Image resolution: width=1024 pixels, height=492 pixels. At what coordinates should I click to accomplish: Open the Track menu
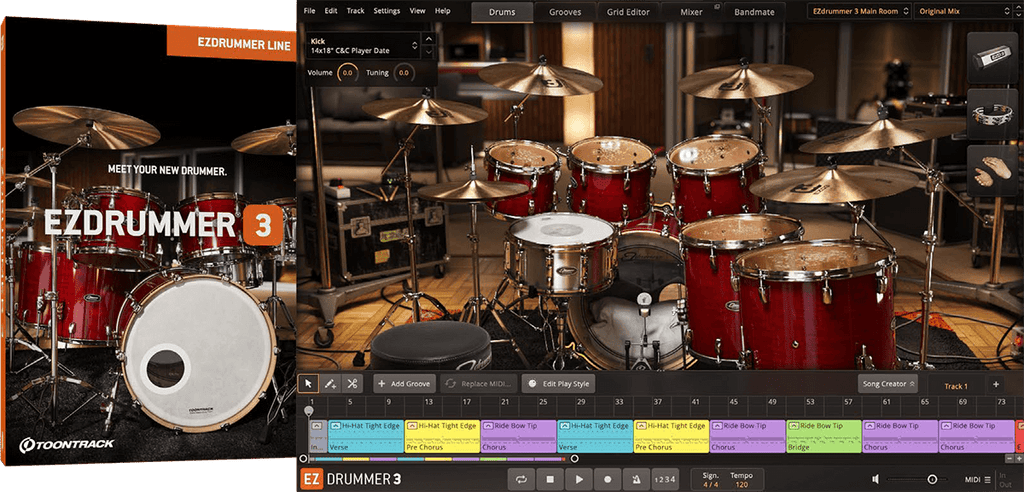pos(355,11)
